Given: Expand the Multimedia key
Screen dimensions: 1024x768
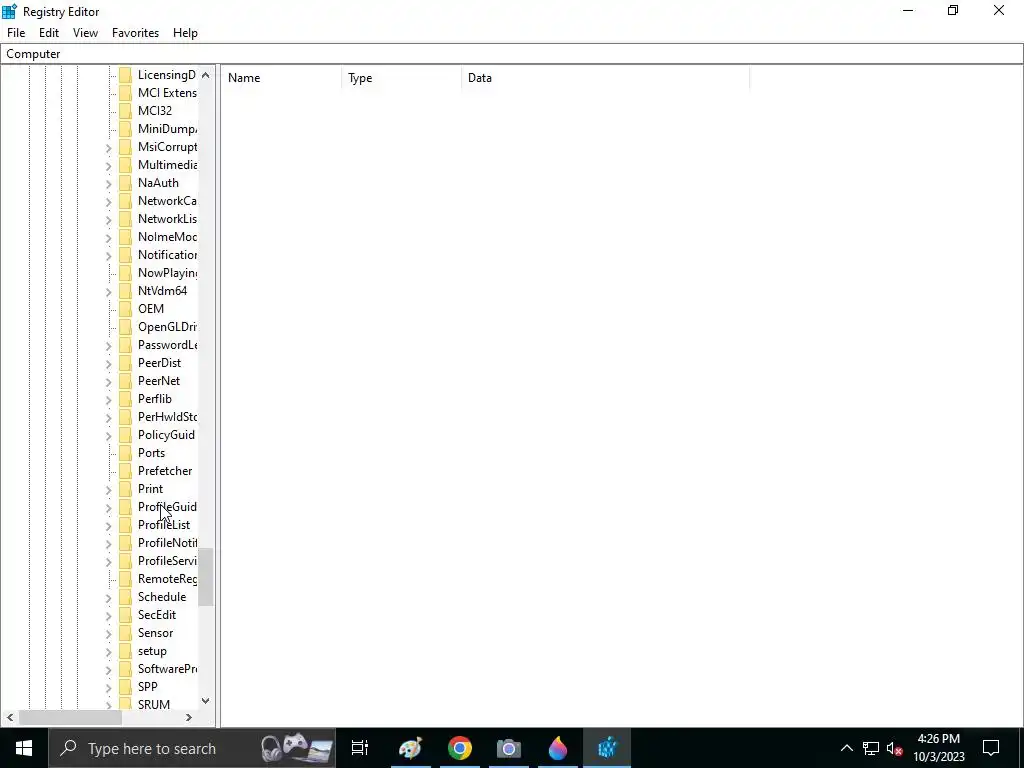Looking at the screenshot, I should click(109, 166).
